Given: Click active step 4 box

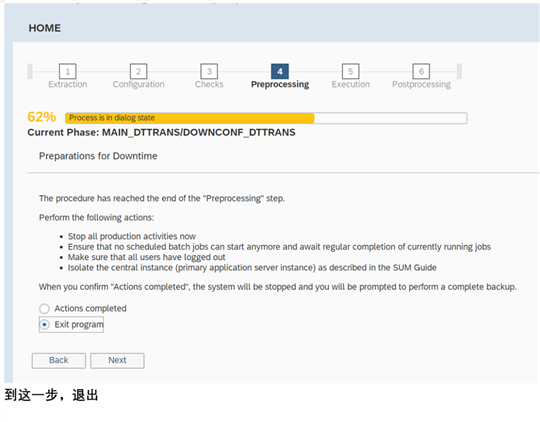Looking at the screenshot, I should tap(280, 71).
